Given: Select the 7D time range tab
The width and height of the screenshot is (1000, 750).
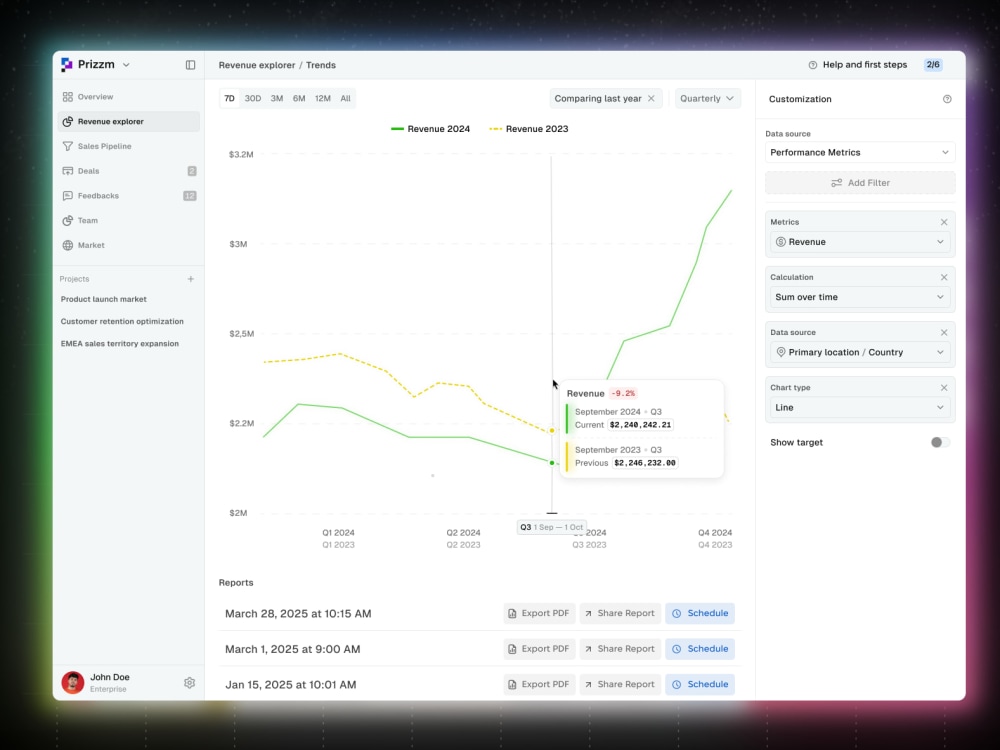Looking at the screenshot, I should coord(230,98).
